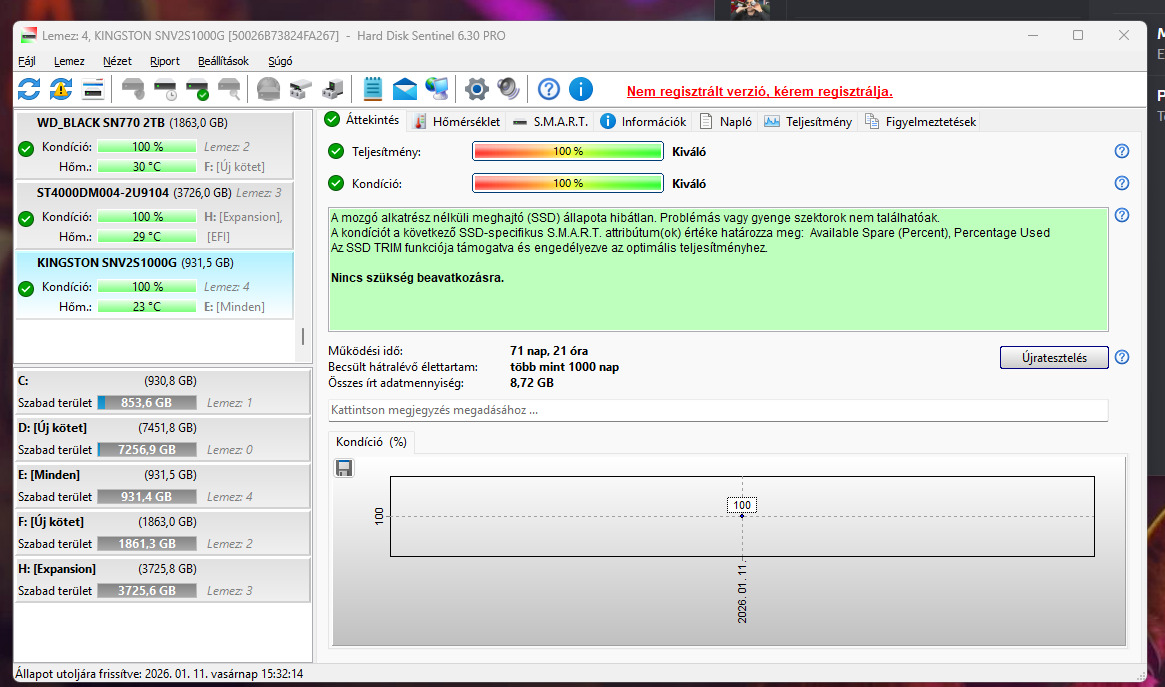Click the toolbar question mark help icon

548,89
